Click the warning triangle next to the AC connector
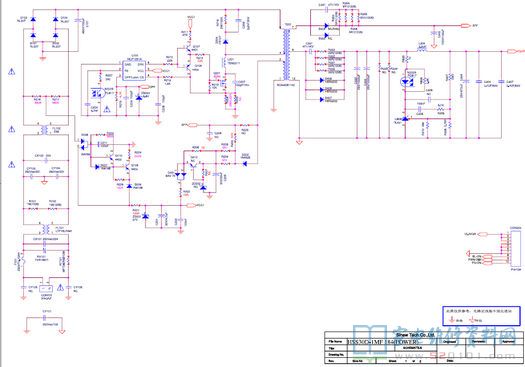 [60, 287]
